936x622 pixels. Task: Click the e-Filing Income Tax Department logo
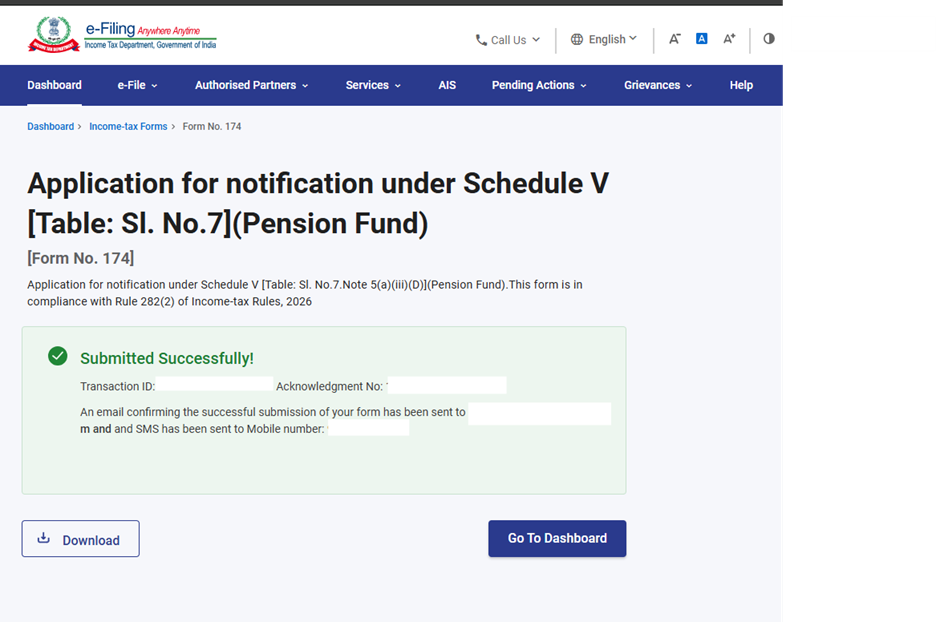121,34
